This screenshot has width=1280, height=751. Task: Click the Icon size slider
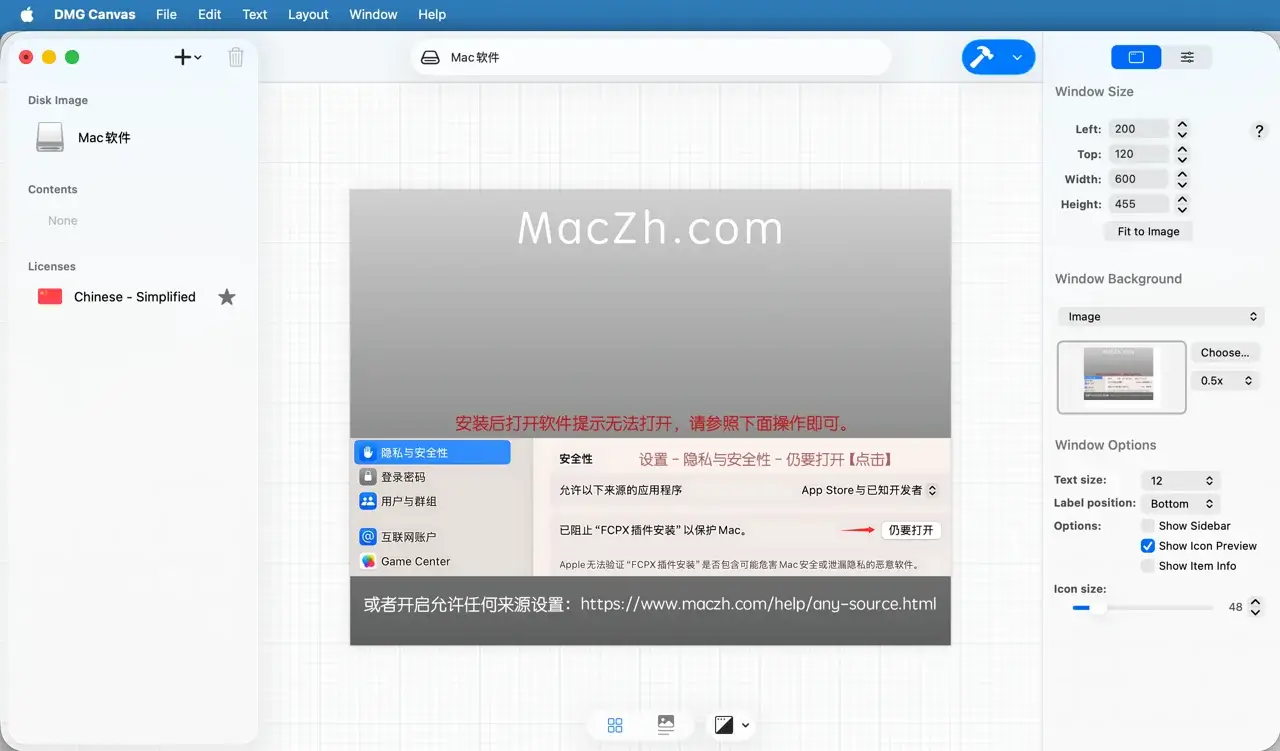[x=1140, y=607]
